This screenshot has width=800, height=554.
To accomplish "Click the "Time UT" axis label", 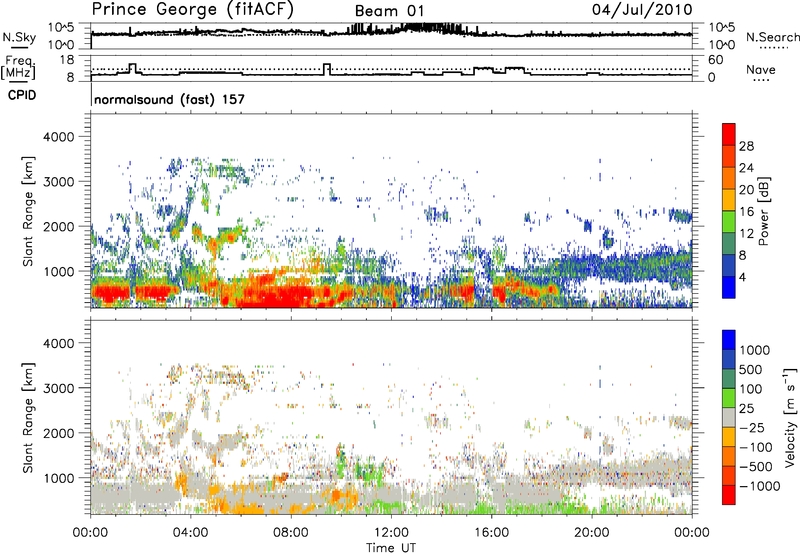I will tap(391, 547).
